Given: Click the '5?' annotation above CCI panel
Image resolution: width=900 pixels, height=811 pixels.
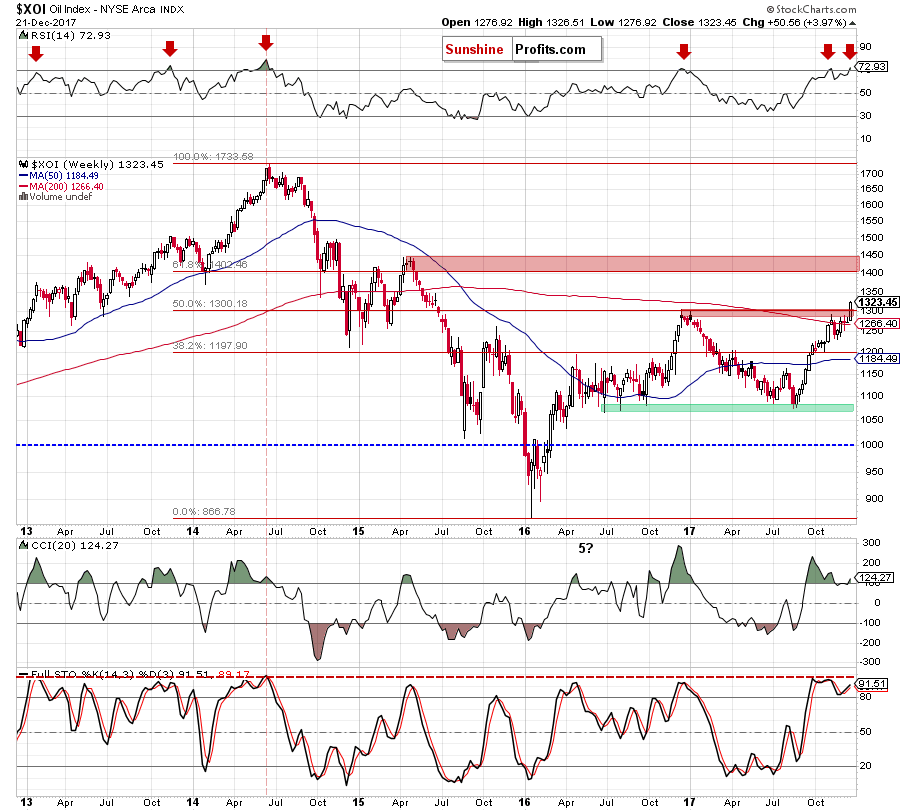Looking at the screenshot, I should point(585,549).
